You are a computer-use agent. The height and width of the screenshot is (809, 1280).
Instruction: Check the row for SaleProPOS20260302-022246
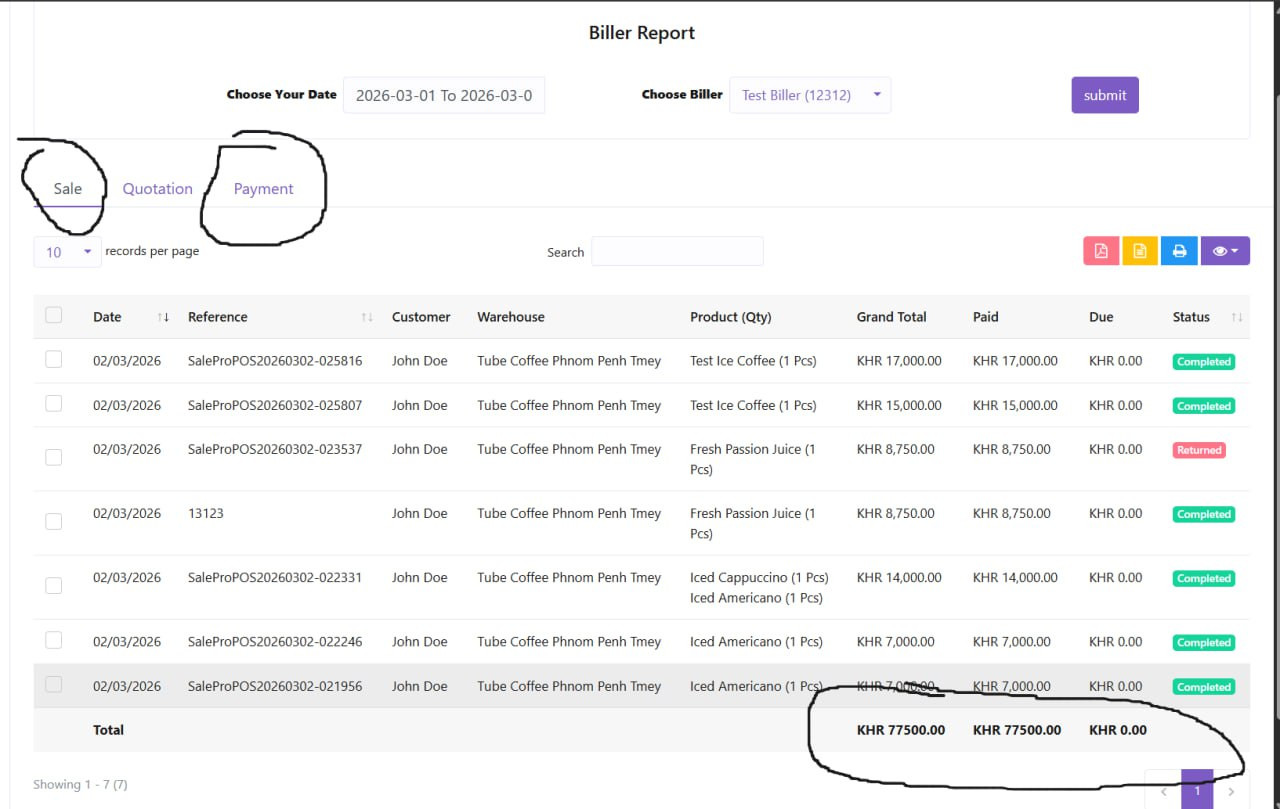54,640
